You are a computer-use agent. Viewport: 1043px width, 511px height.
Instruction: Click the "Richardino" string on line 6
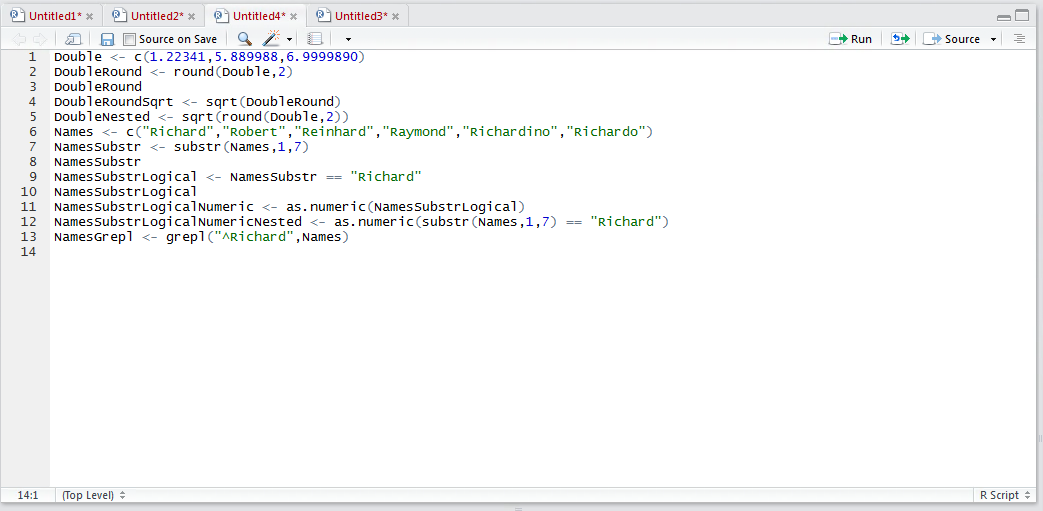click(x=510, y=132)
